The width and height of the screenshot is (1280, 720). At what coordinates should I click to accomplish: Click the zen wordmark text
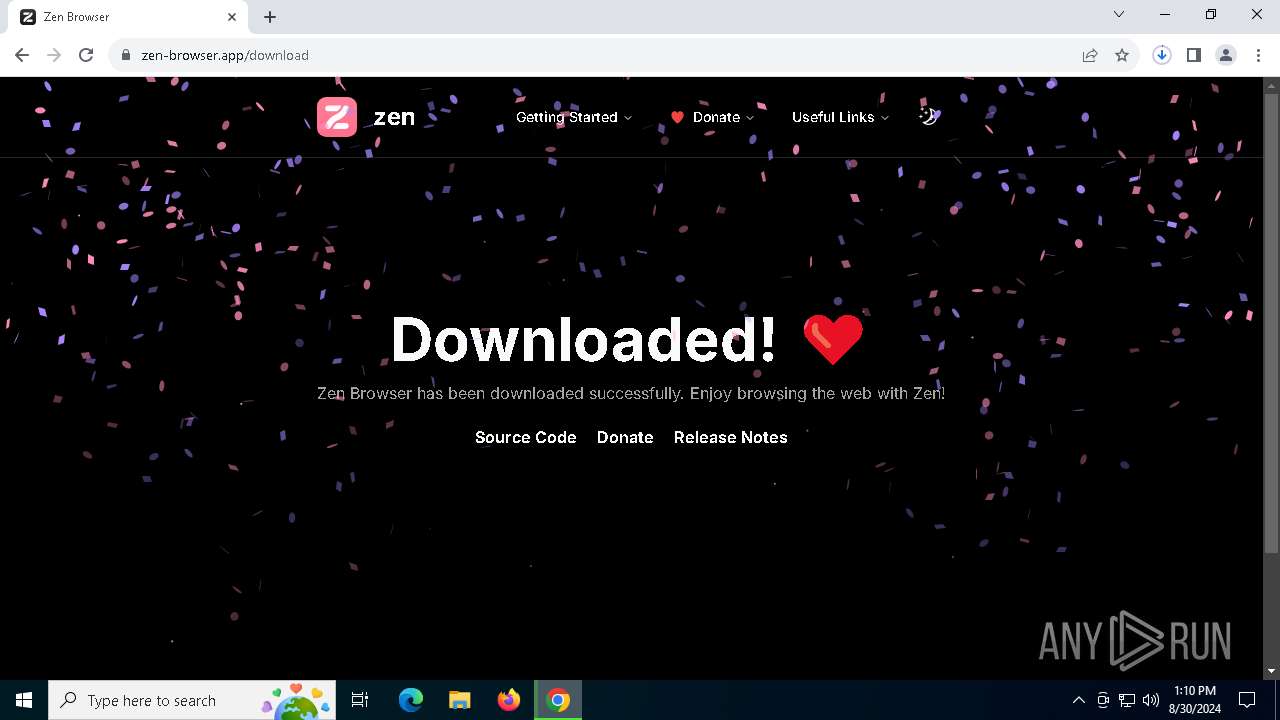point(394,117)
